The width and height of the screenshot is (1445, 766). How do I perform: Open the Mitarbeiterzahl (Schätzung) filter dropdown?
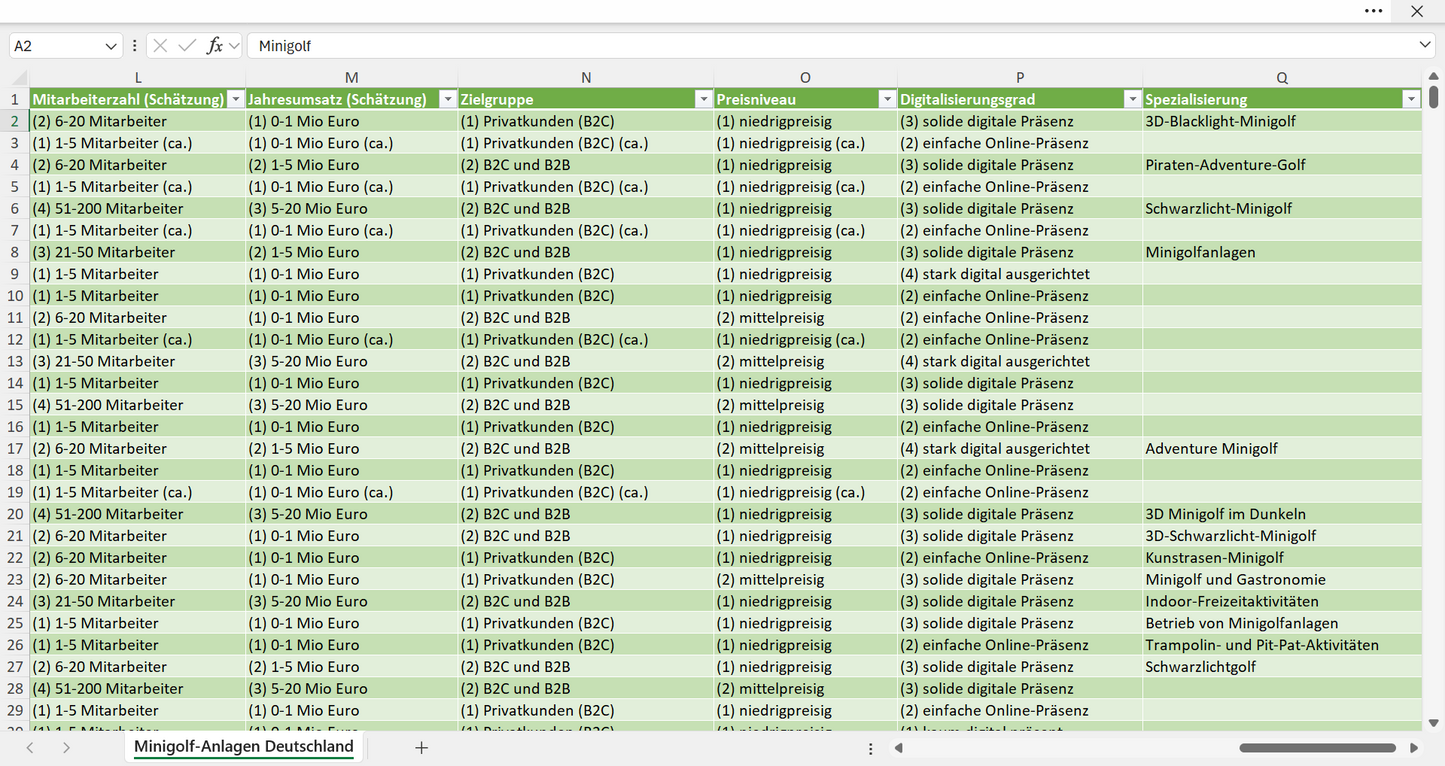pos(235,99)
